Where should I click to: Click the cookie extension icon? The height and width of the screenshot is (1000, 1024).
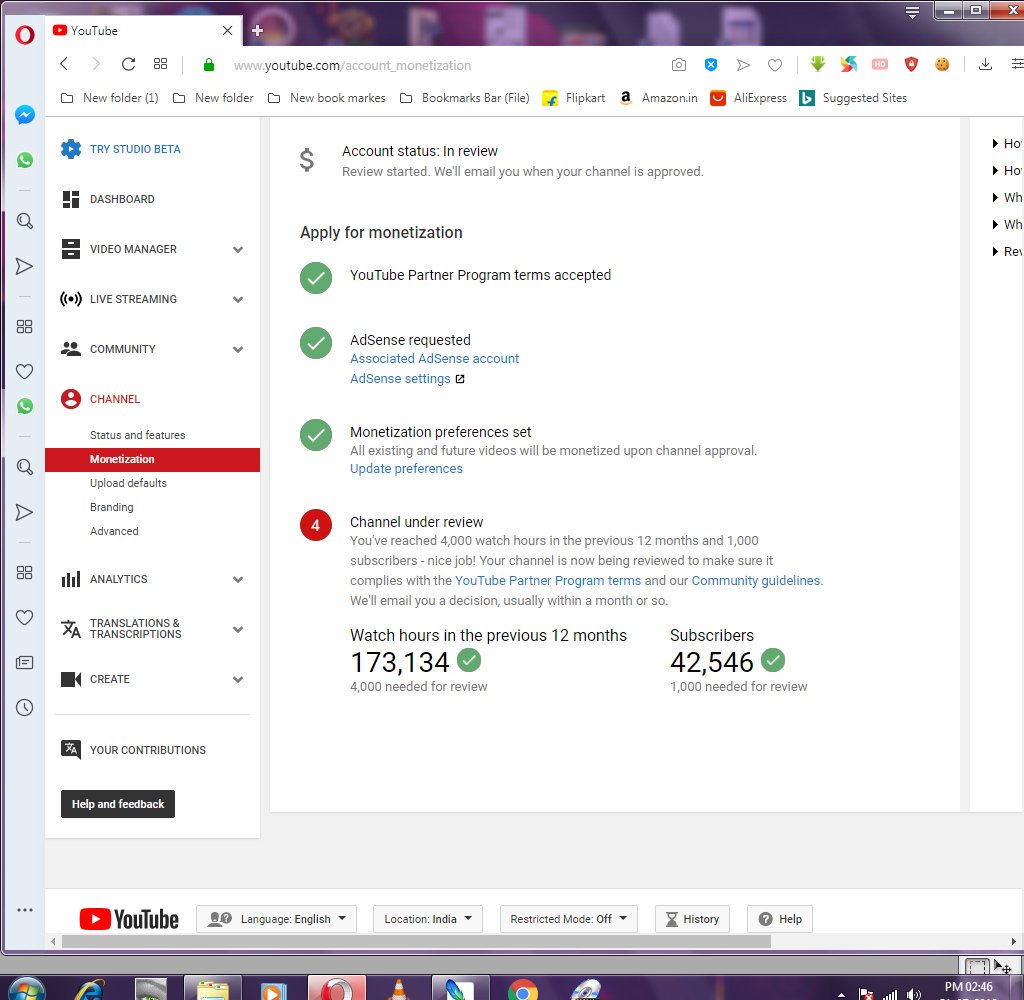coord(942,64)
